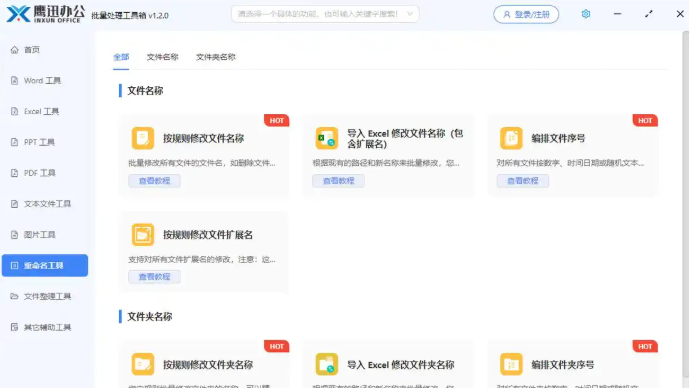Screen dimensions: 689x388
Task: Click the 编排文件序号 card icon
Action: (x=511, y=138)
